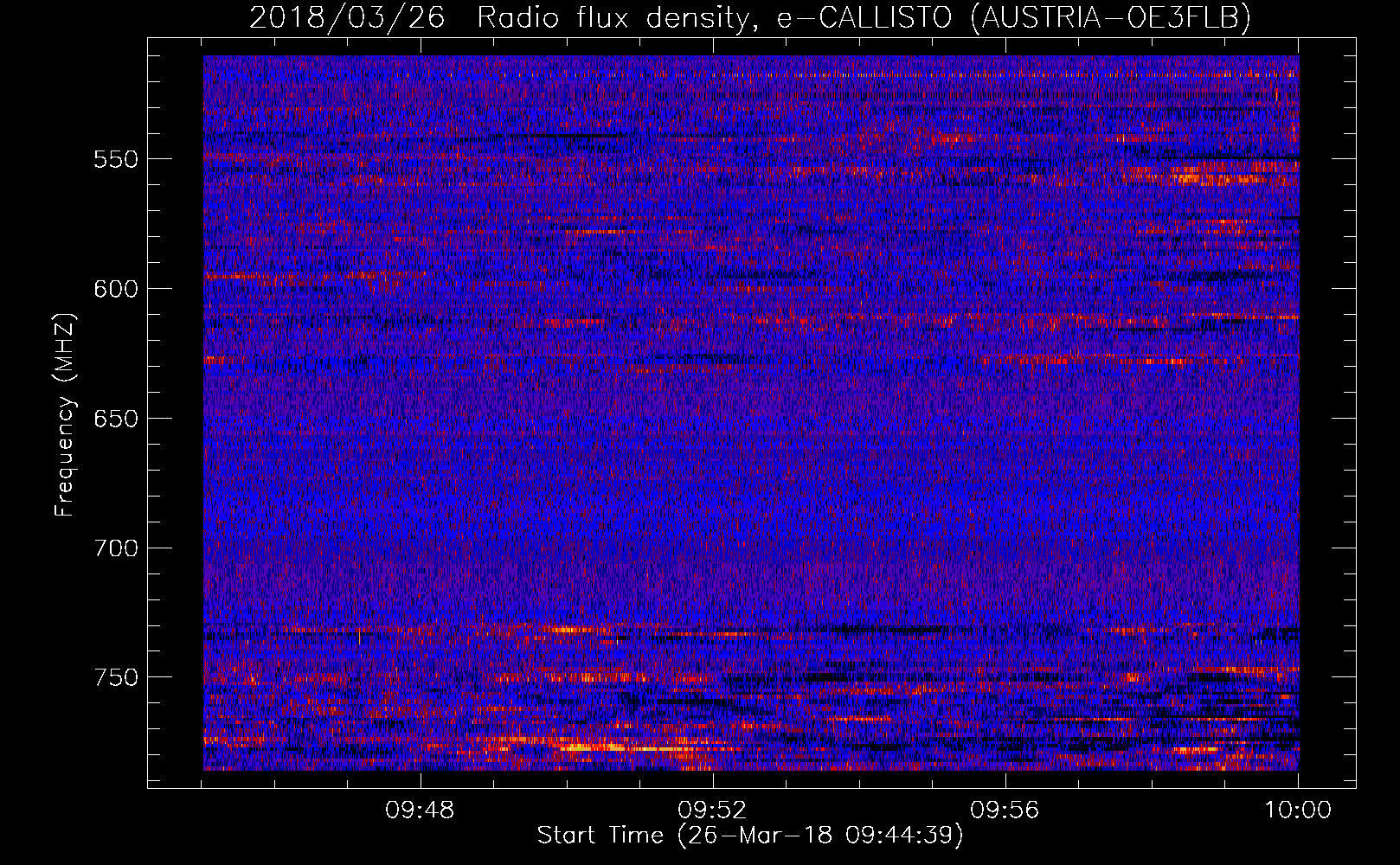The height and width of the screenshot is (865, 1400).
Task: Click the 09:48 time tick label
Action: click(x=421, y=811)
